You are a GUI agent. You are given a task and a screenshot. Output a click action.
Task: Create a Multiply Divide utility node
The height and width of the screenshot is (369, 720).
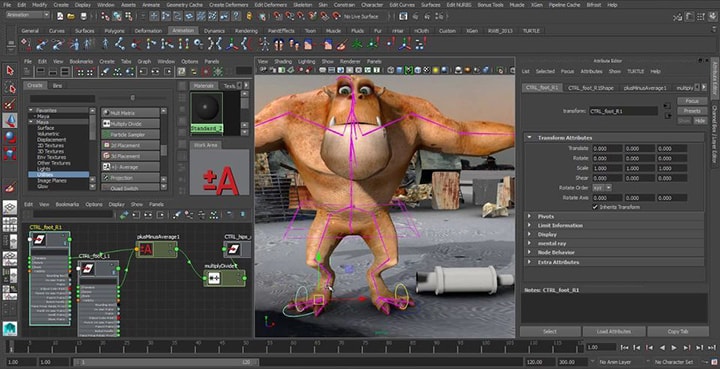point(130,123)
